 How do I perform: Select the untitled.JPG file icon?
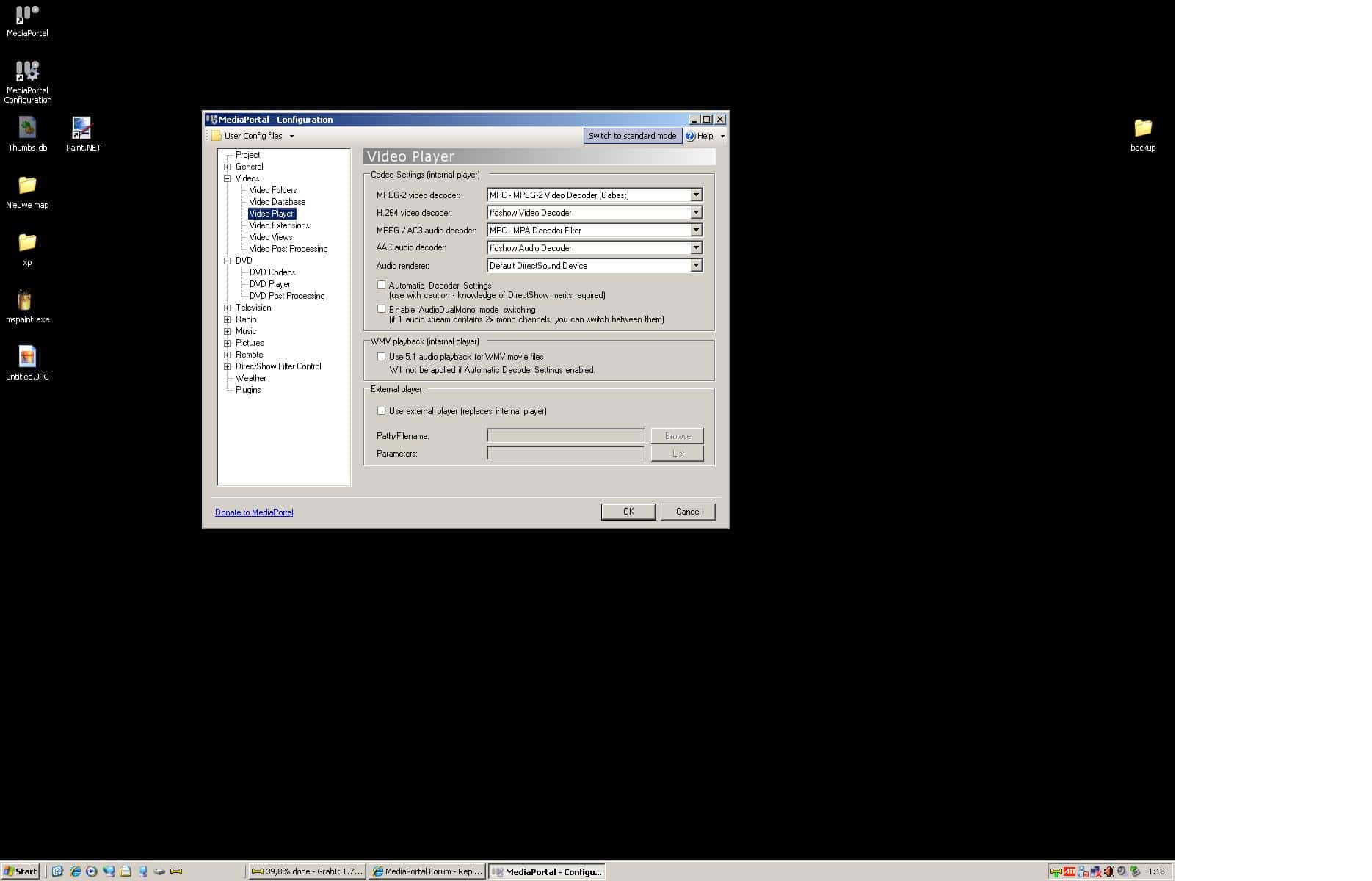pos(27,363)
